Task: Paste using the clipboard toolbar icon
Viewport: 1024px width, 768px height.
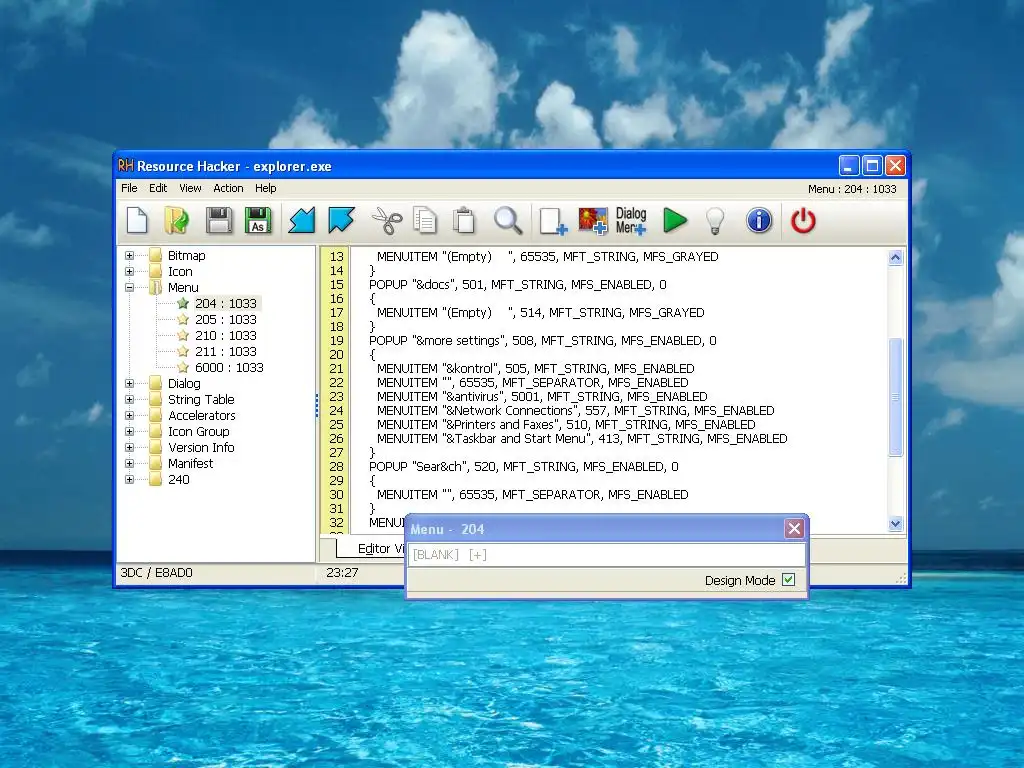Action: pyautogui.click(x=464, y=220)
